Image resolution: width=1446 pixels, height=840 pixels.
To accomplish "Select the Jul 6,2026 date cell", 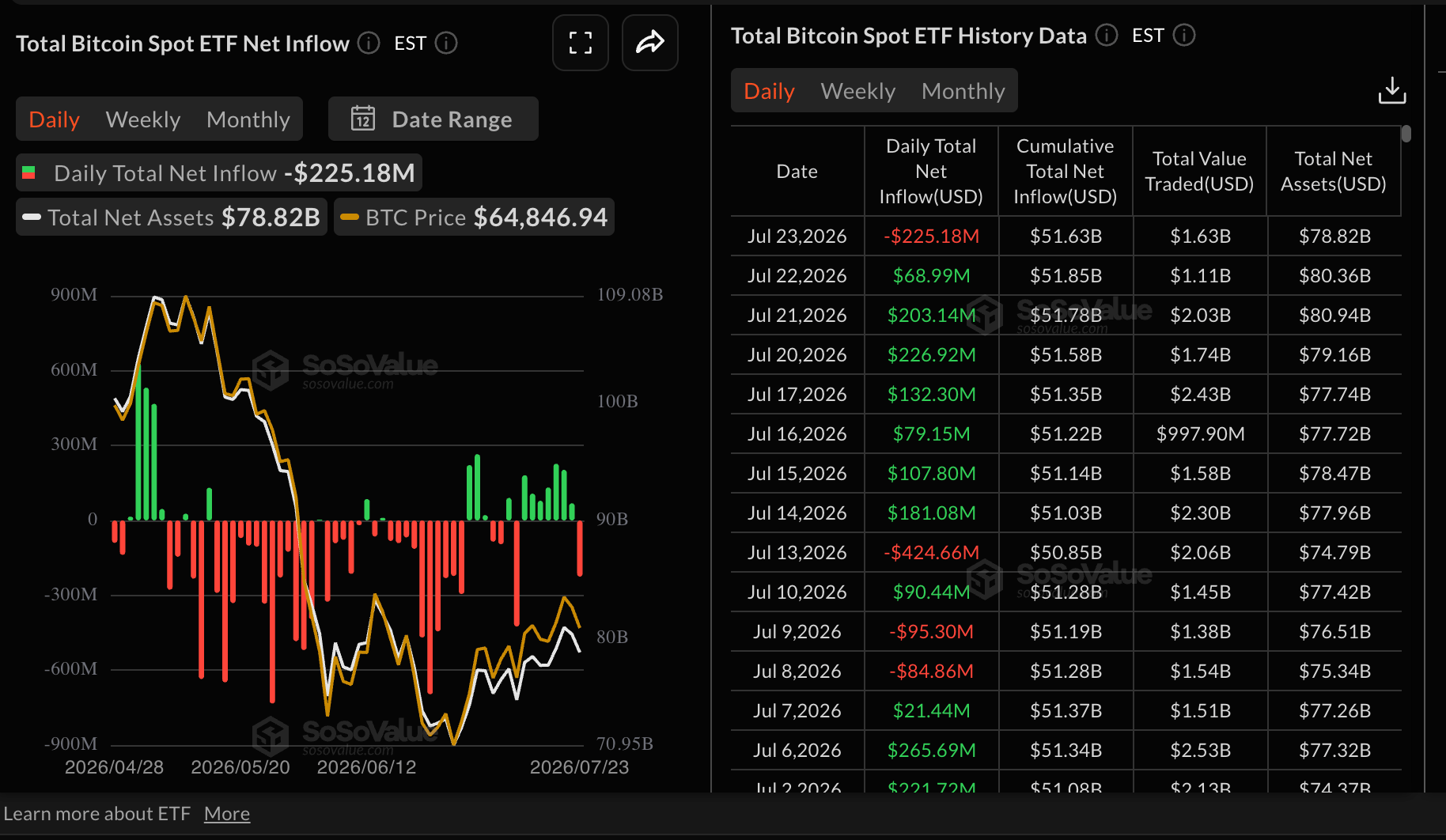I will click(797, 750).
